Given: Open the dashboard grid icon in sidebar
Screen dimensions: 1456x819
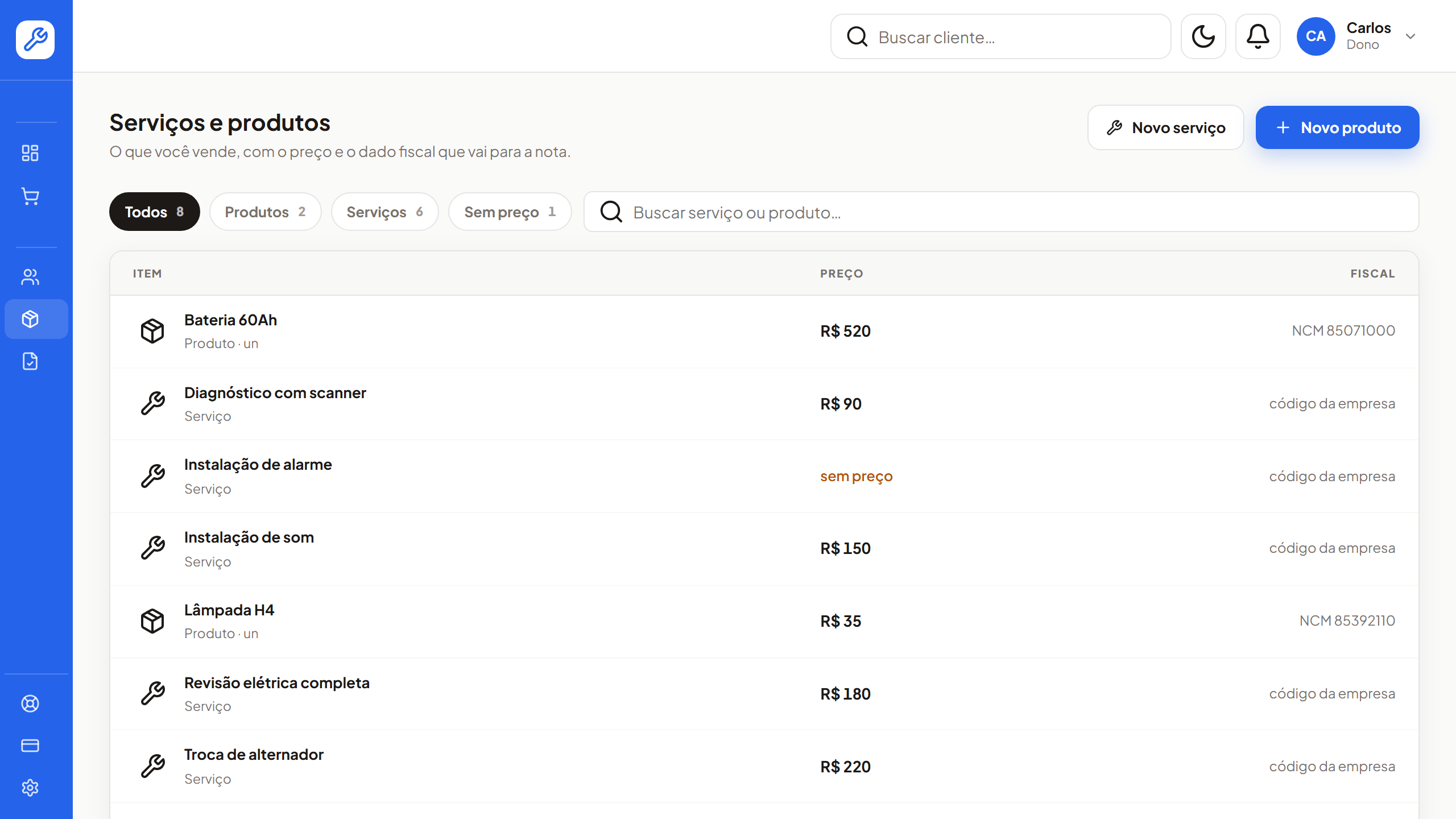Looking at the screenshot, I should pyautogui.click(x=30, y=153).
